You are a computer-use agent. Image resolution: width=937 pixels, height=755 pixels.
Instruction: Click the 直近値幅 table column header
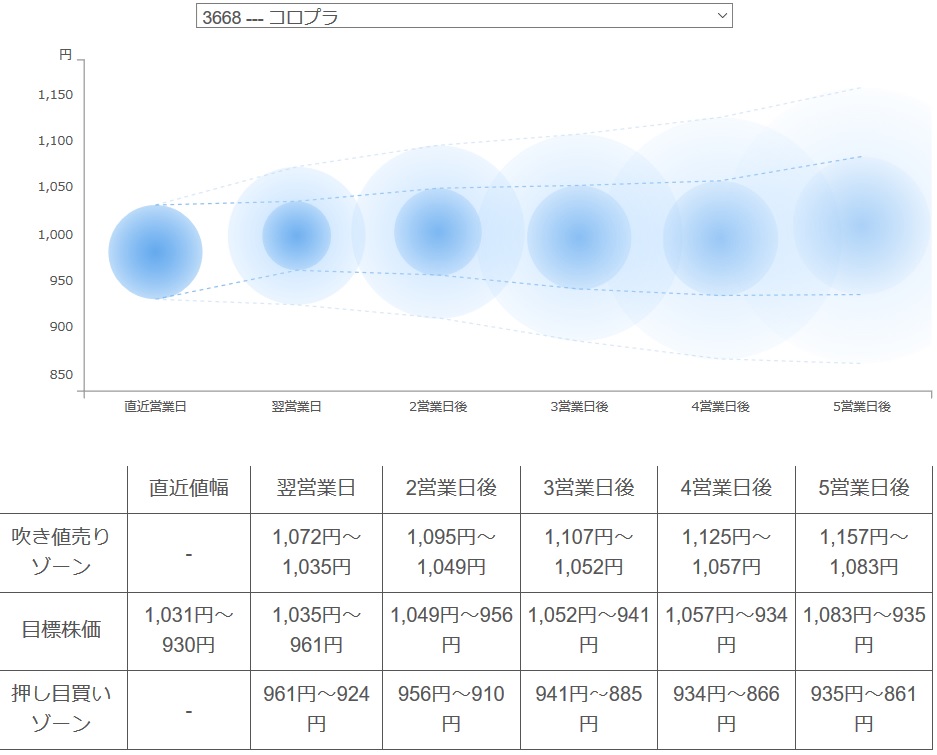tap(189, 488)
